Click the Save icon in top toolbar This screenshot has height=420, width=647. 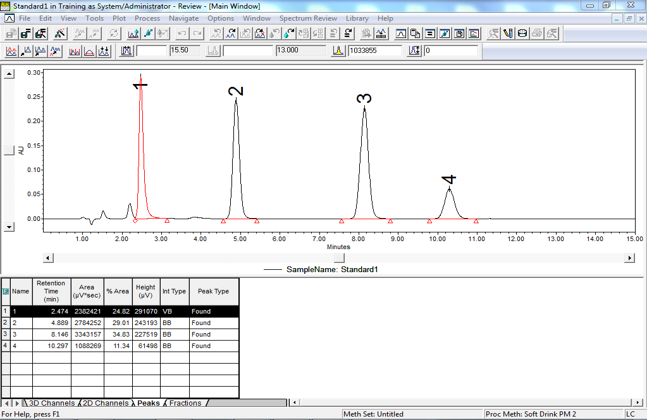tap(26, 33)
